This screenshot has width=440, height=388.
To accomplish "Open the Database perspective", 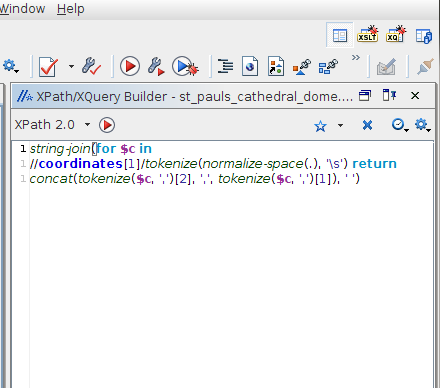I will pos(424,36).
